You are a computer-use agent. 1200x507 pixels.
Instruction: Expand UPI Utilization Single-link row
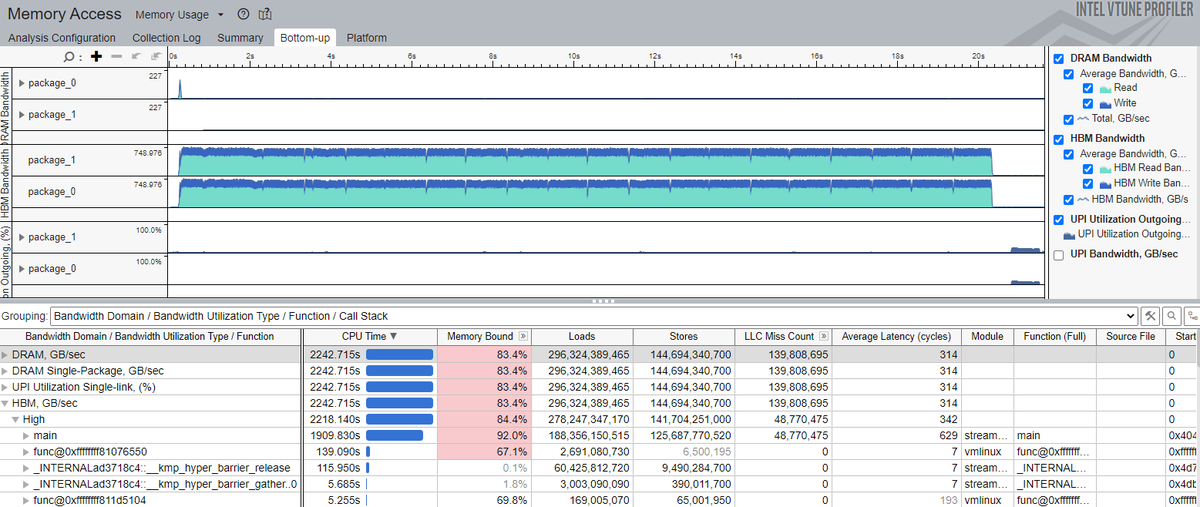(x=5, y=387)
